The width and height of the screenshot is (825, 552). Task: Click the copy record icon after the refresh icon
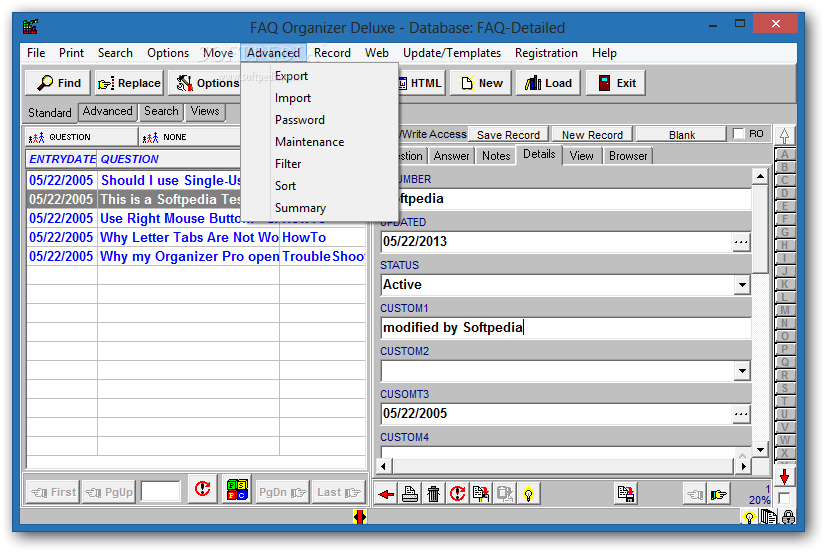pyautogui.click(x=481, y=494)
